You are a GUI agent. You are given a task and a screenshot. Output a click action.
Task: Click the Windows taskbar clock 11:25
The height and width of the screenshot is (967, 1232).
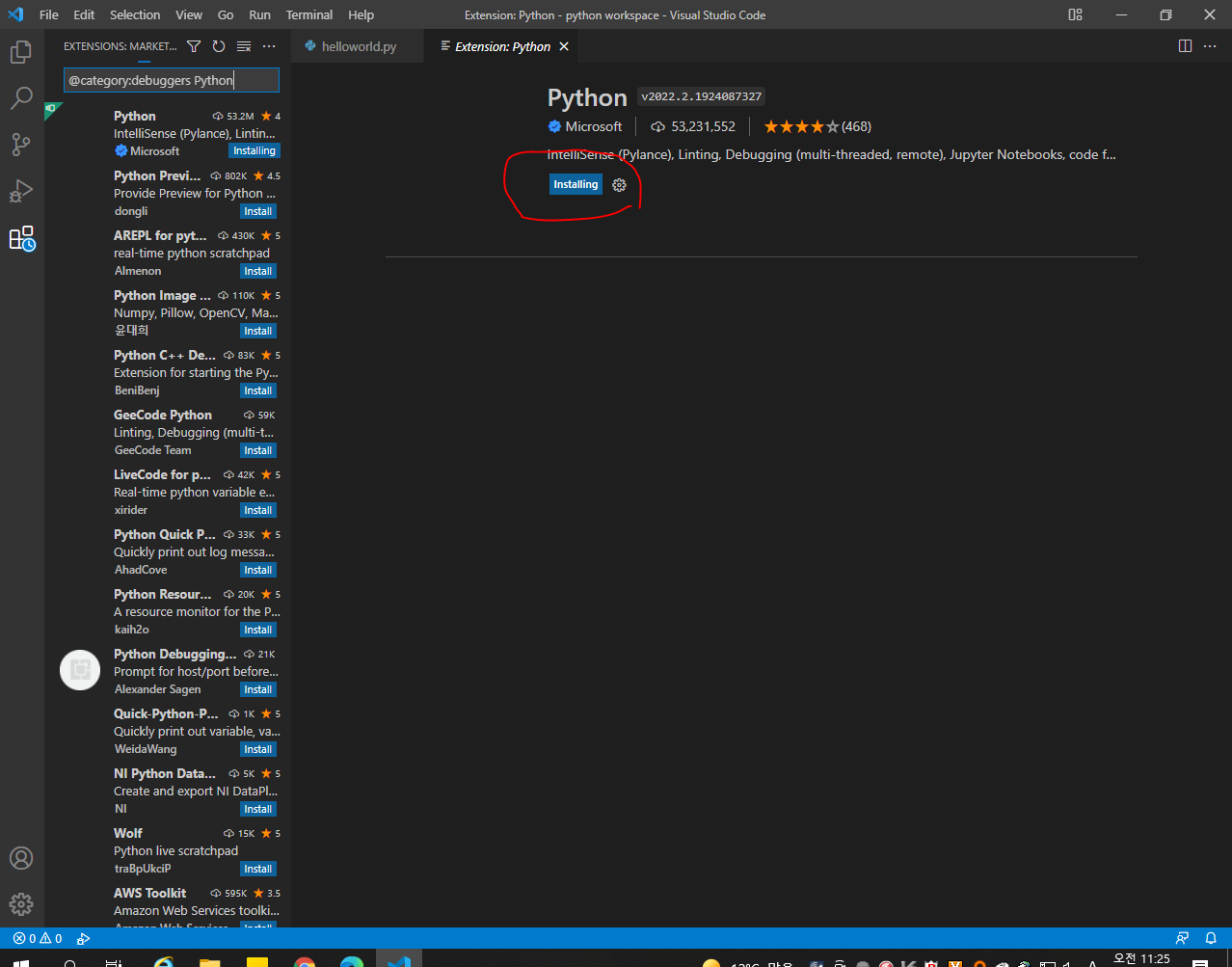pos(1141,958)
